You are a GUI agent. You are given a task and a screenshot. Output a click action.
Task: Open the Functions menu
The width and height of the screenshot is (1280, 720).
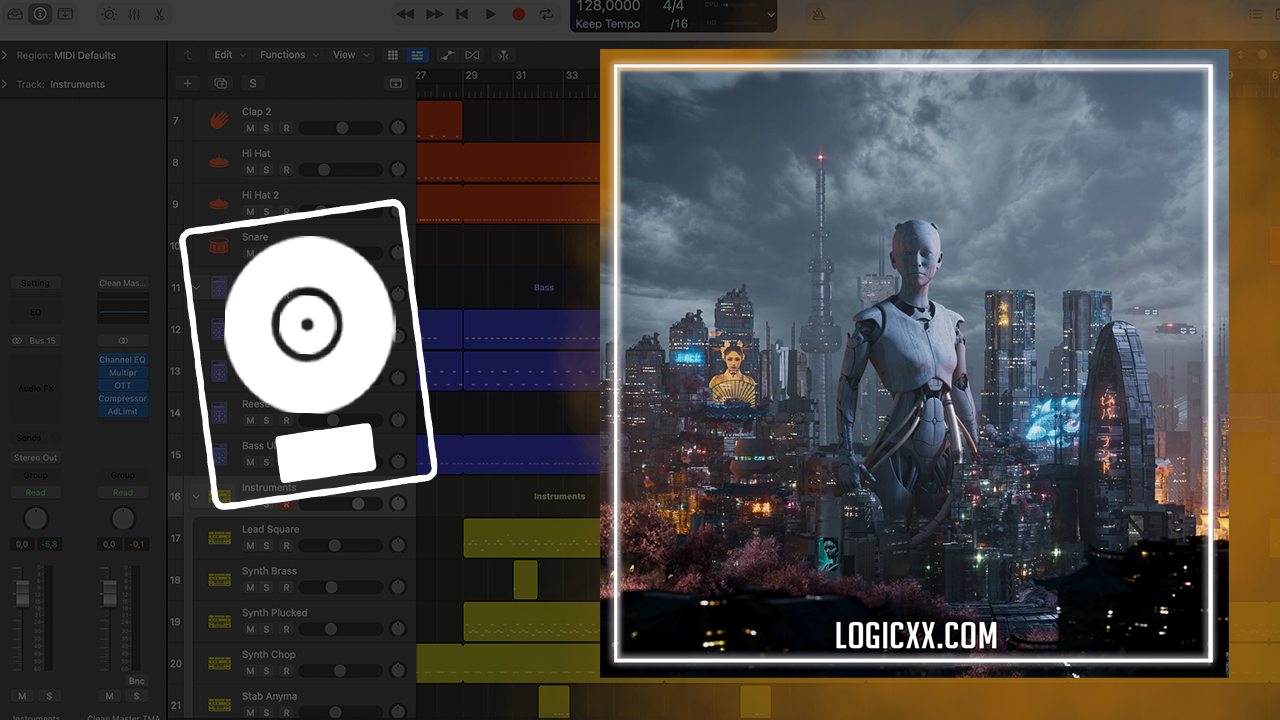tap(289, 55)
